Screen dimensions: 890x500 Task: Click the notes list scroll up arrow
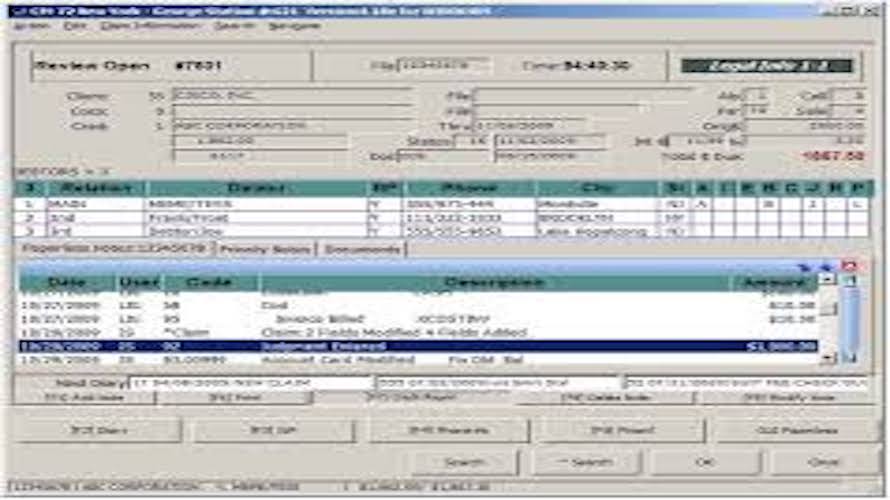coord(827,279)
